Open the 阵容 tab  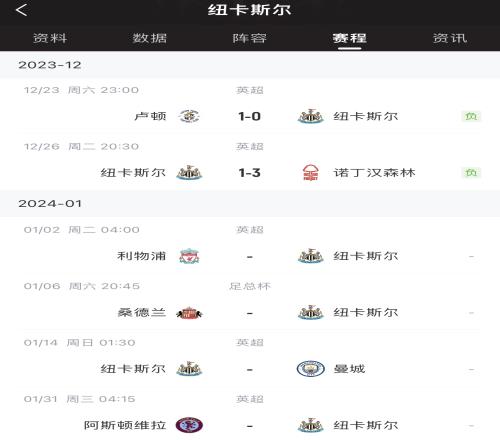coord(250,38)
